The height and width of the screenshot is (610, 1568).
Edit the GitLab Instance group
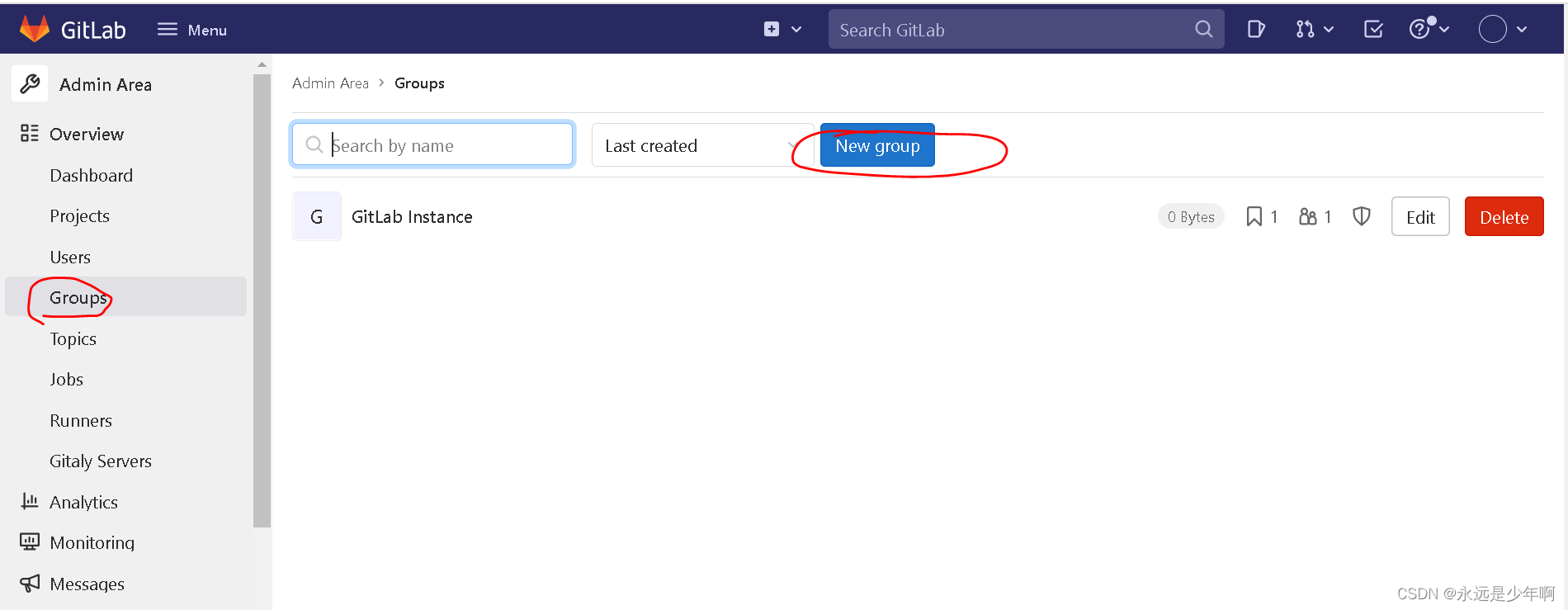point(1420,216)
